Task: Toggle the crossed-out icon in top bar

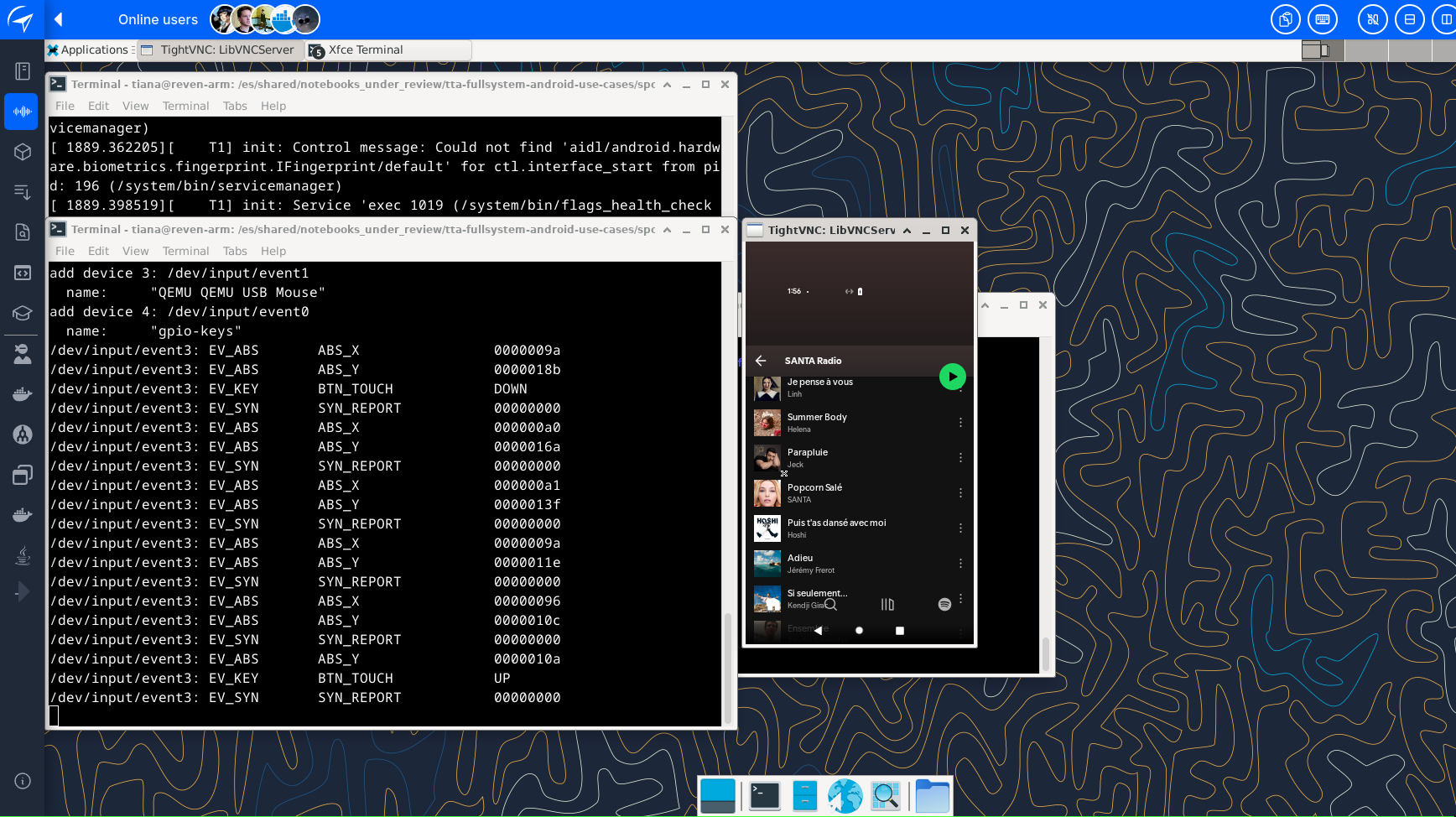Action: (1373, 19)
